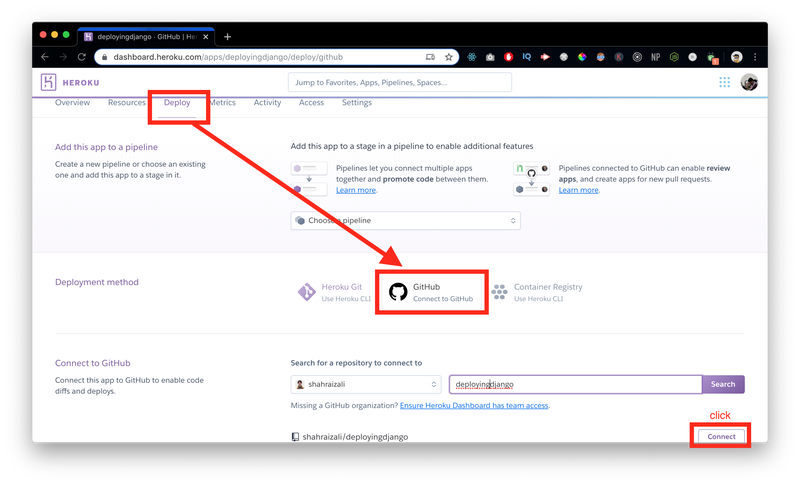The height and width of the screenshot is (485, 800).
Task: Click the React DevTools extension icon
Action: point(471,57)
